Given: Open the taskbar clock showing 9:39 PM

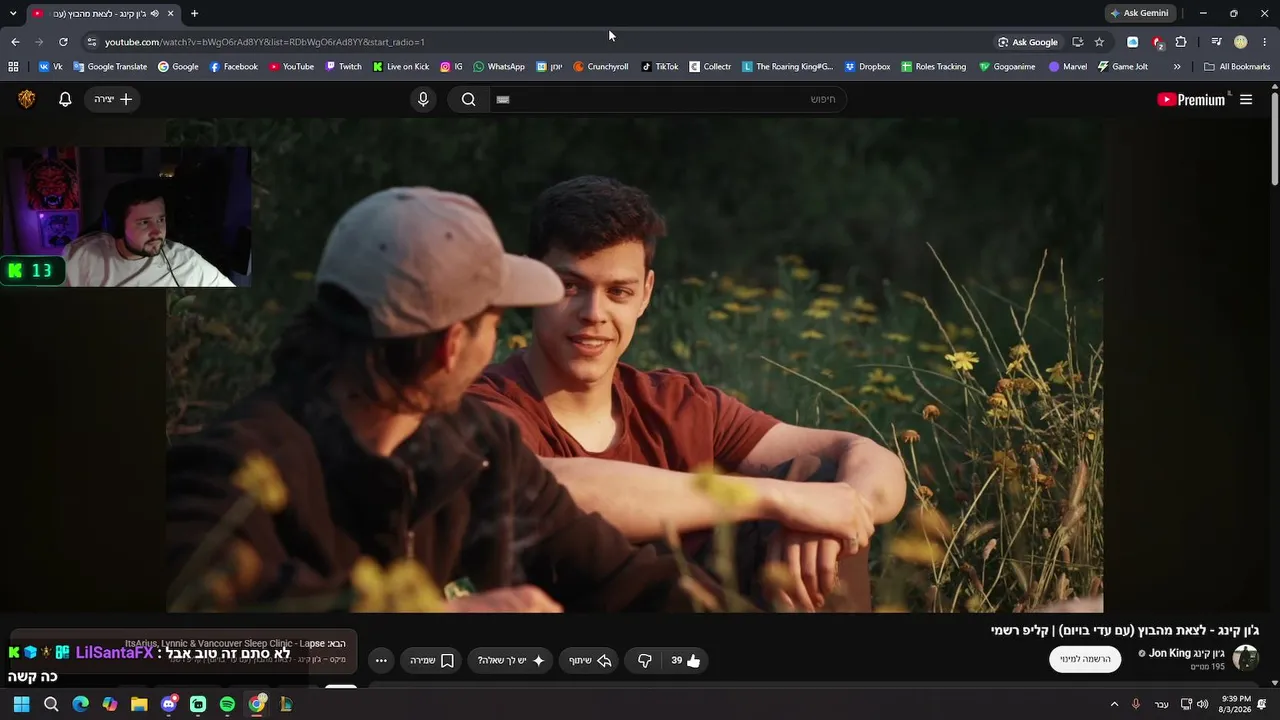Looking at the screenshot, I should click(1235, 704).
